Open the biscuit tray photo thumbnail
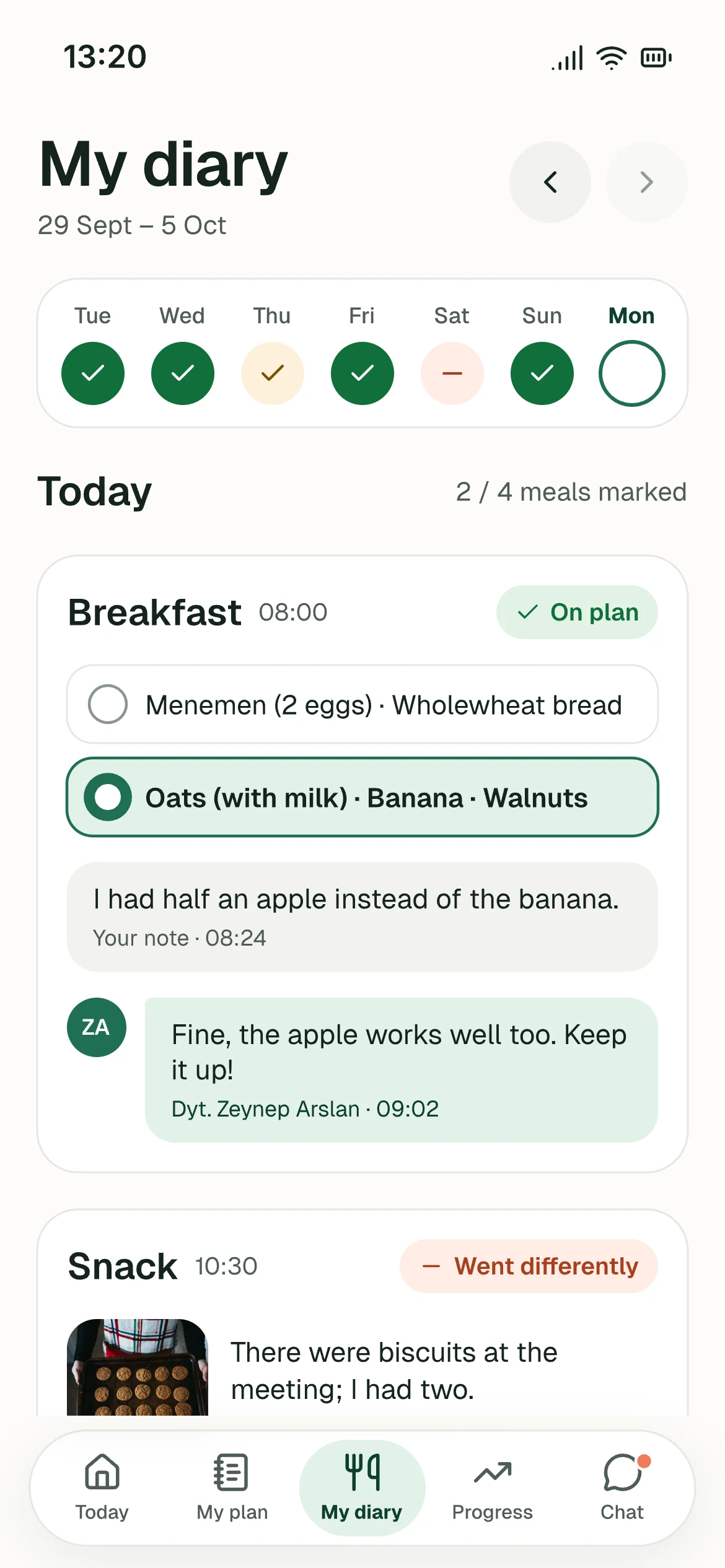 click(x=138, y=1367)
